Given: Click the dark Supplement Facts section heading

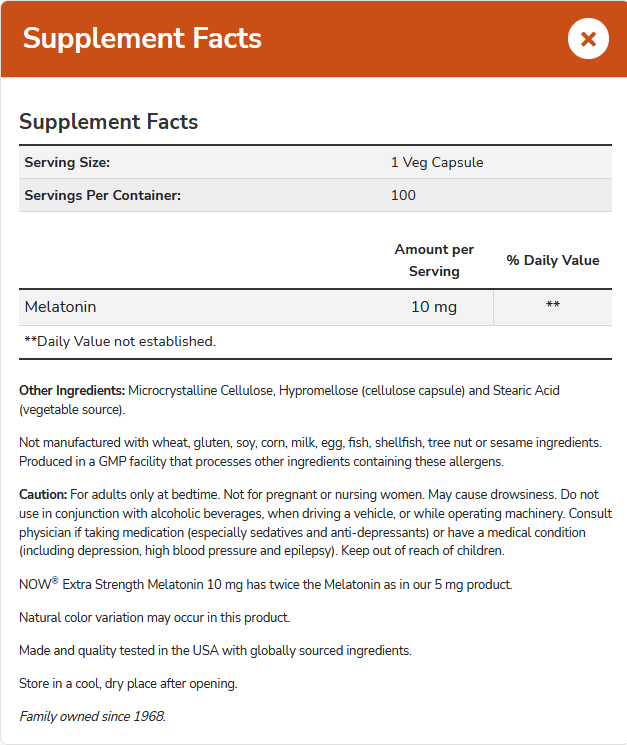Looking at the screenshot, I should pyautogui.click(x=109, y=122).
